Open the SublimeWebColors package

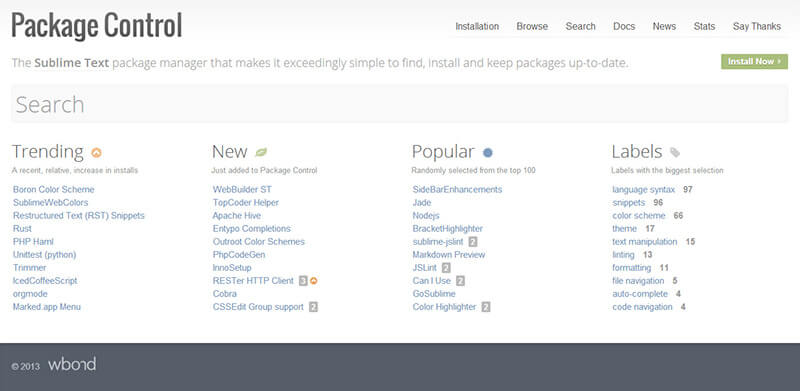(51, 203)
